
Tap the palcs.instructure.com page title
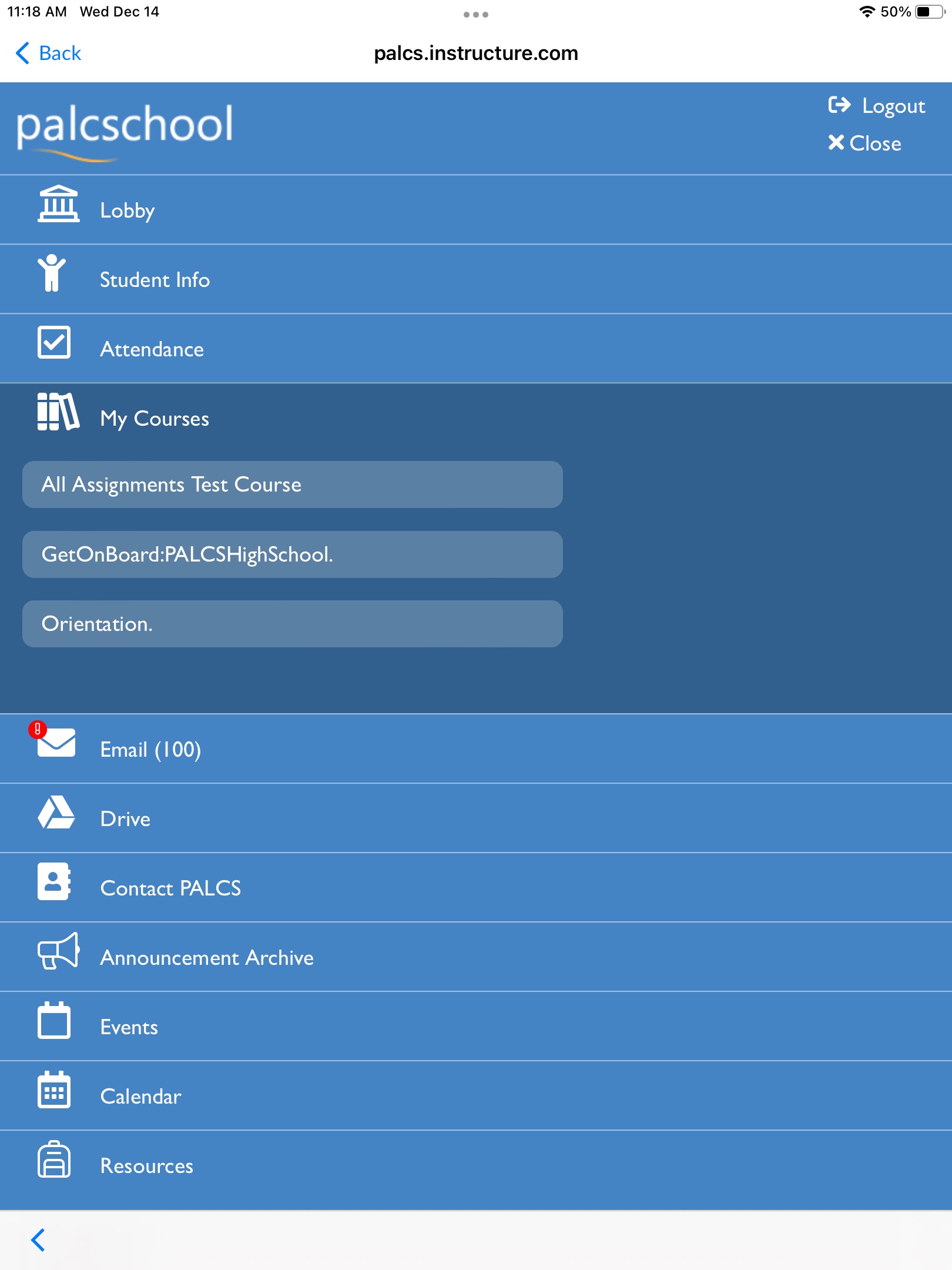click(x=476, y=53)
